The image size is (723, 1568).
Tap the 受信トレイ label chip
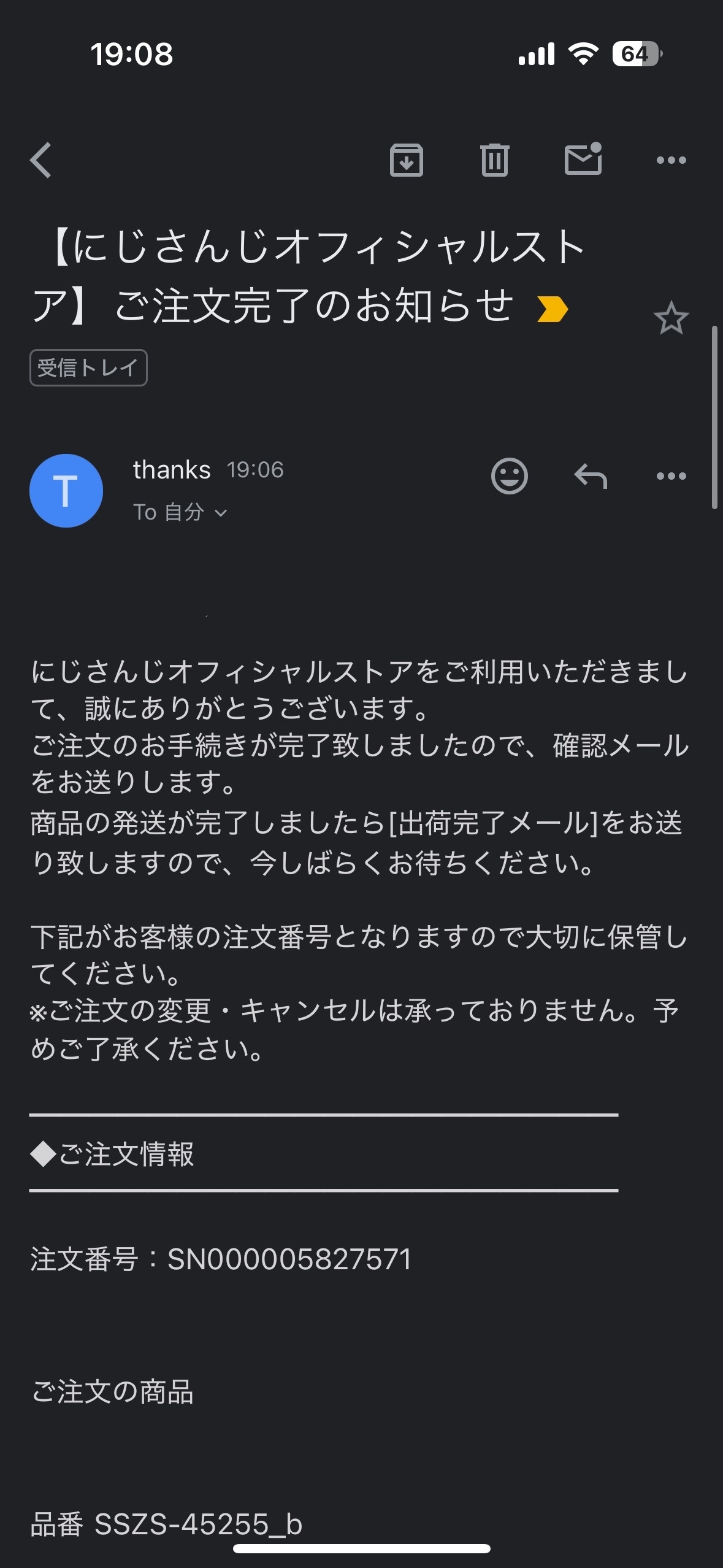pyautogui.click(x=88, y=367)
